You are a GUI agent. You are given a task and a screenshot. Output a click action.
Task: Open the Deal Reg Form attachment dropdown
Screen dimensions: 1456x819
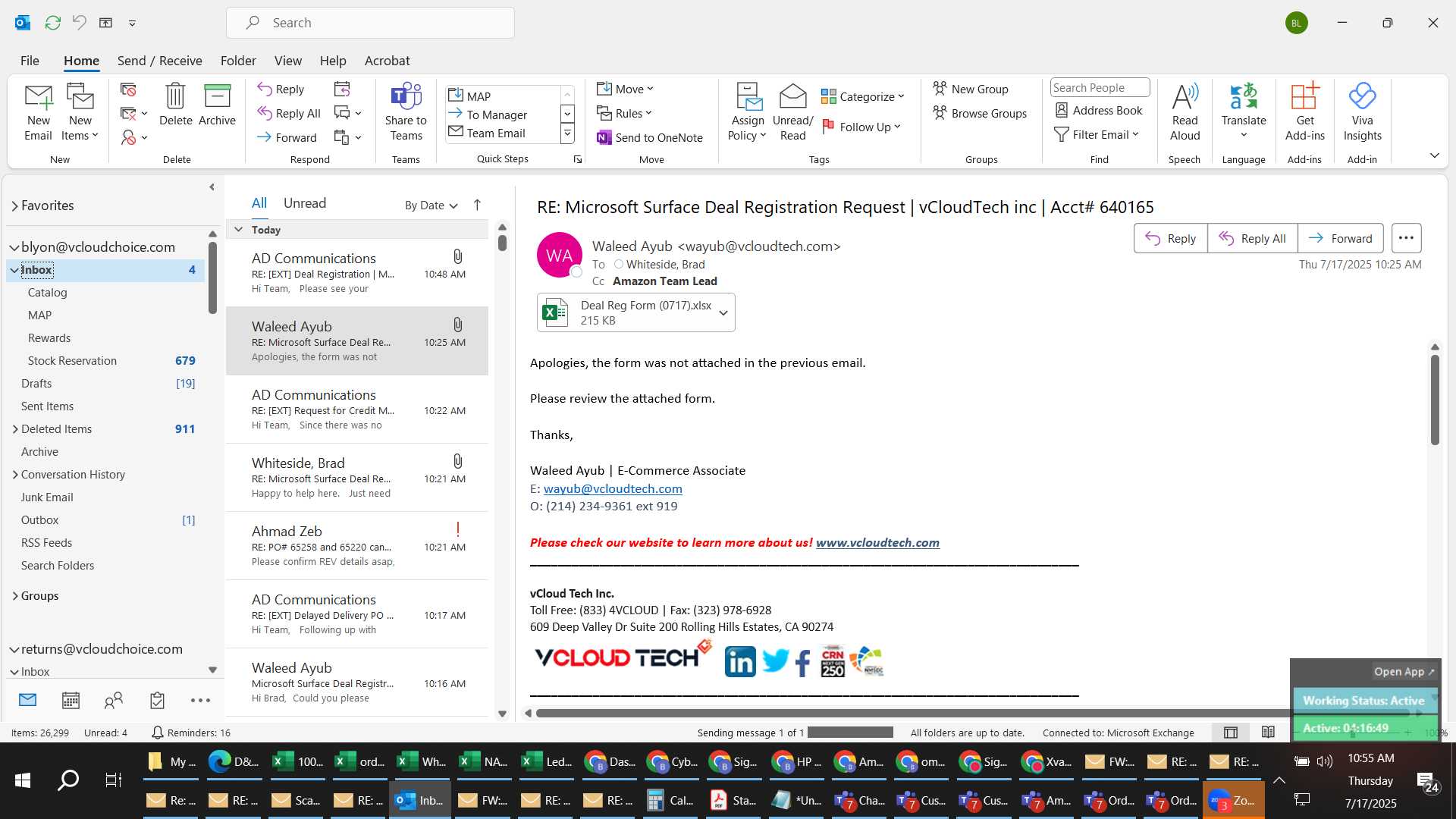[723, 313]
